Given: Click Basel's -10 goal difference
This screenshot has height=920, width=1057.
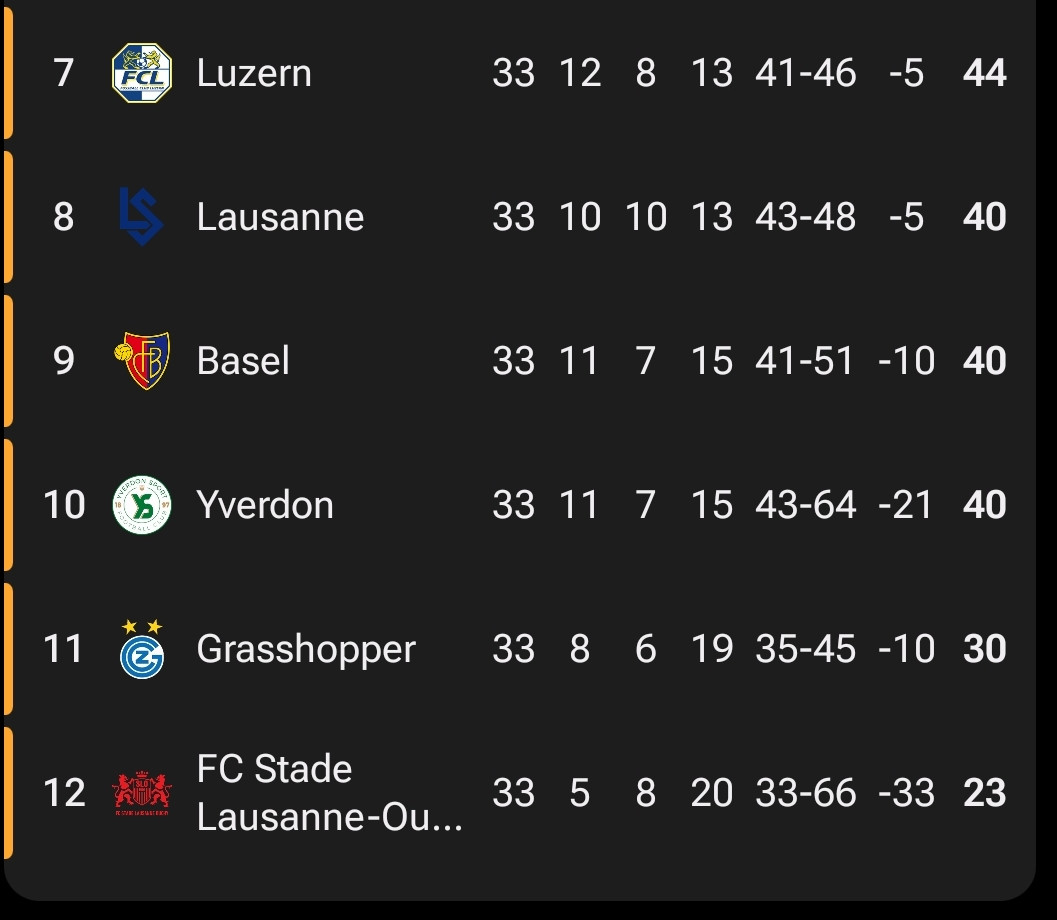Looking at the screenshot, I should pyautogui.click(x=906, y=361).
